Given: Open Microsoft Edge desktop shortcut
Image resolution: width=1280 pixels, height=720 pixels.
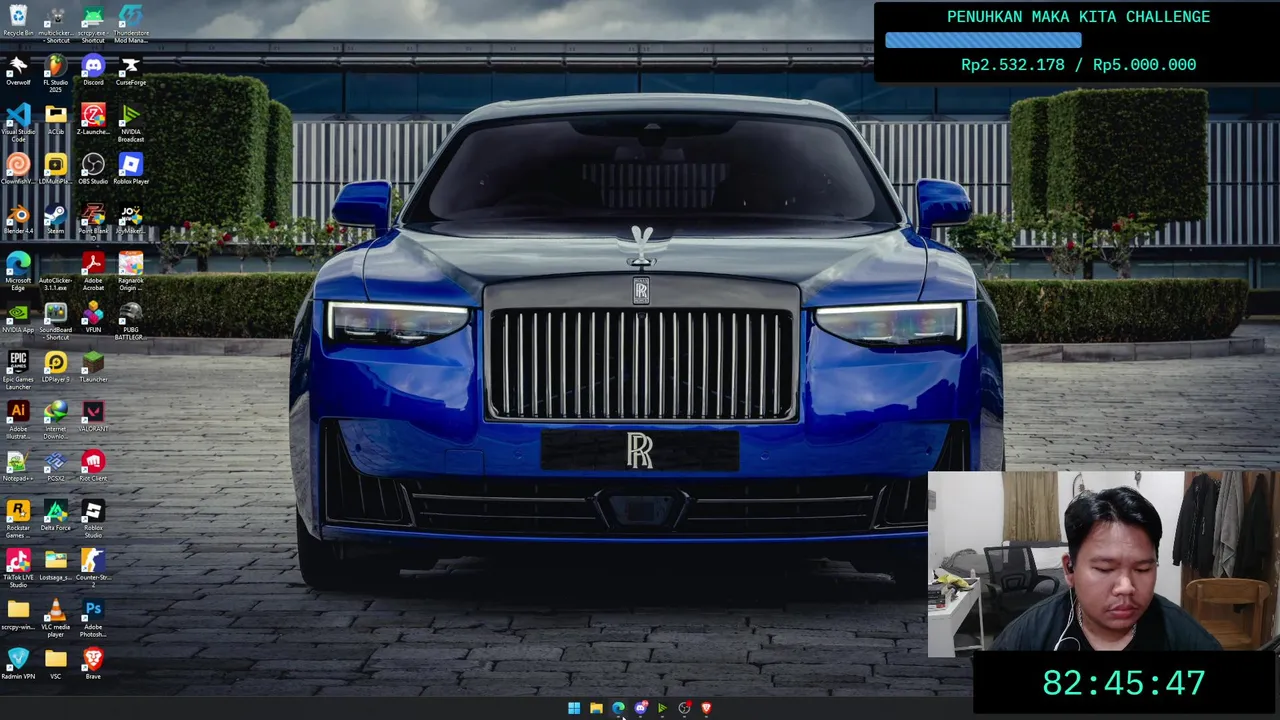Looking at the screenshot, I should (x=18, y=271).
